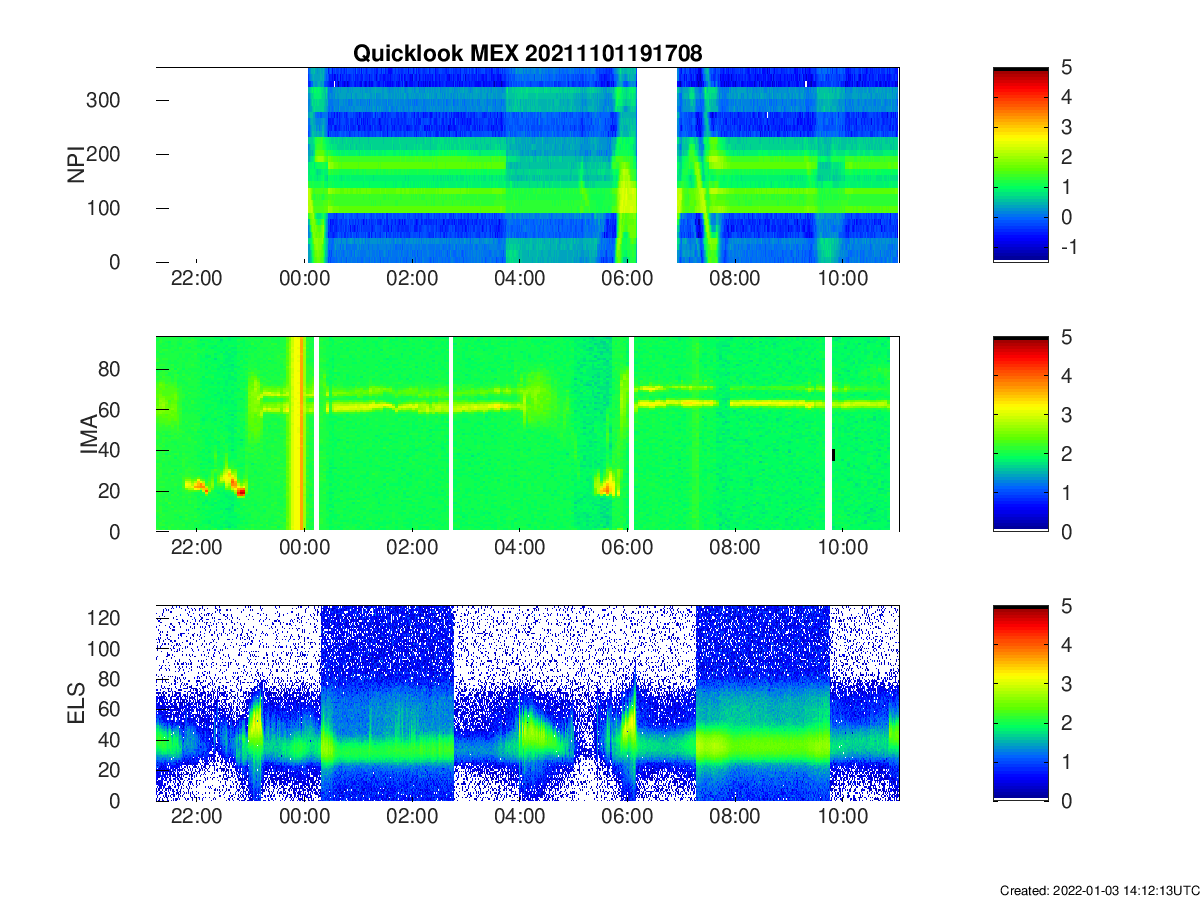Click the "10:00" tick under the NPI panel
This screenshot has width=1200, height=900.
(x=843, y=278)
